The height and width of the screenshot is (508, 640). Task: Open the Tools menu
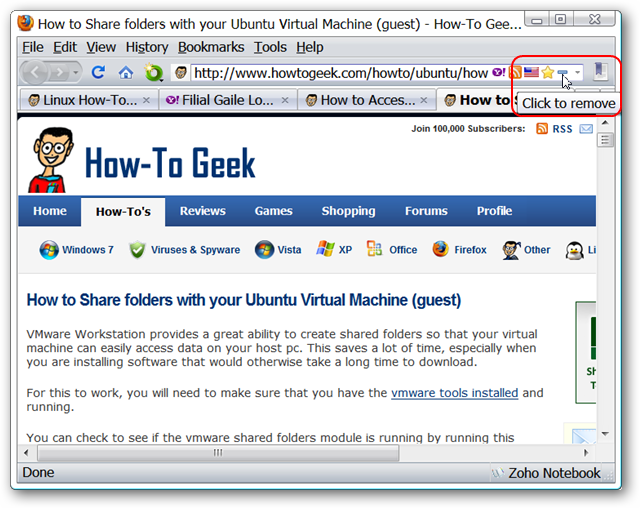click(x=270, y=47)
